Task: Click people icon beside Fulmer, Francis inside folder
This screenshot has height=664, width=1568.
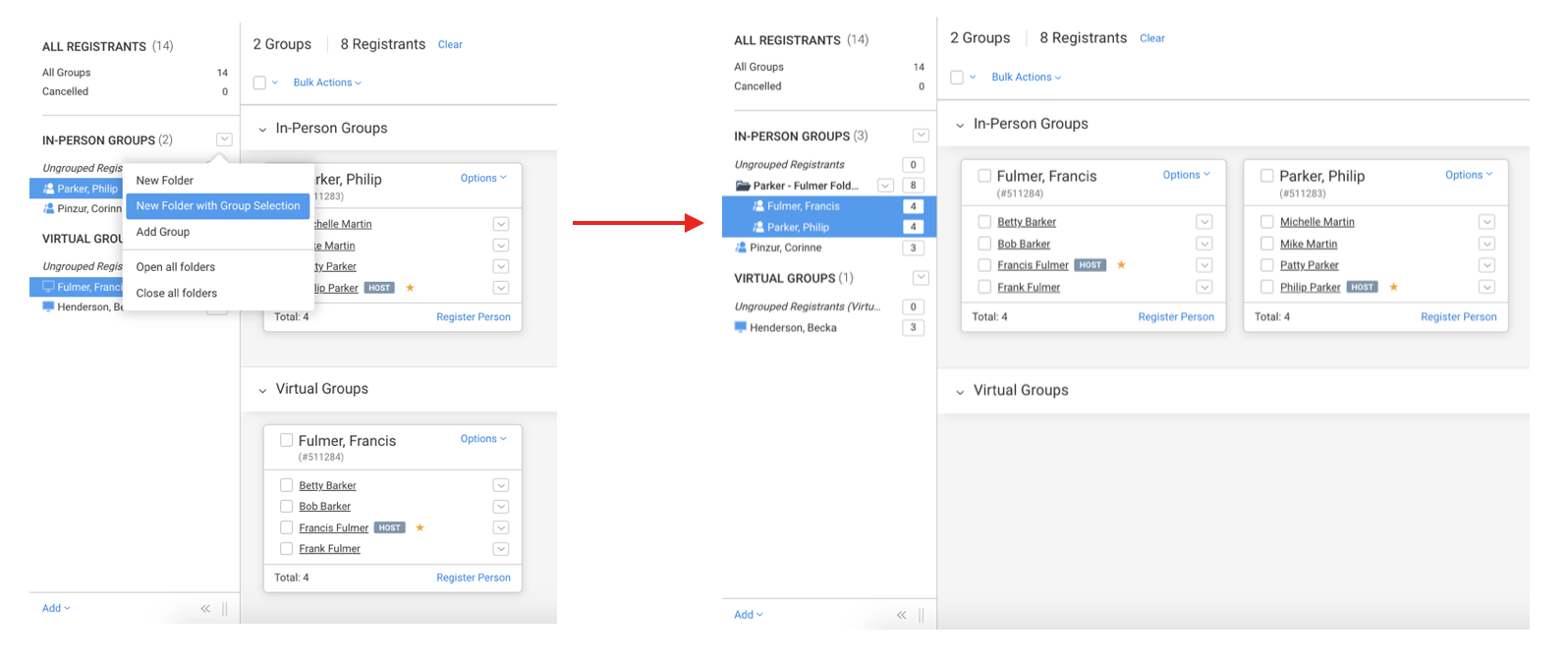Action: 757,206
